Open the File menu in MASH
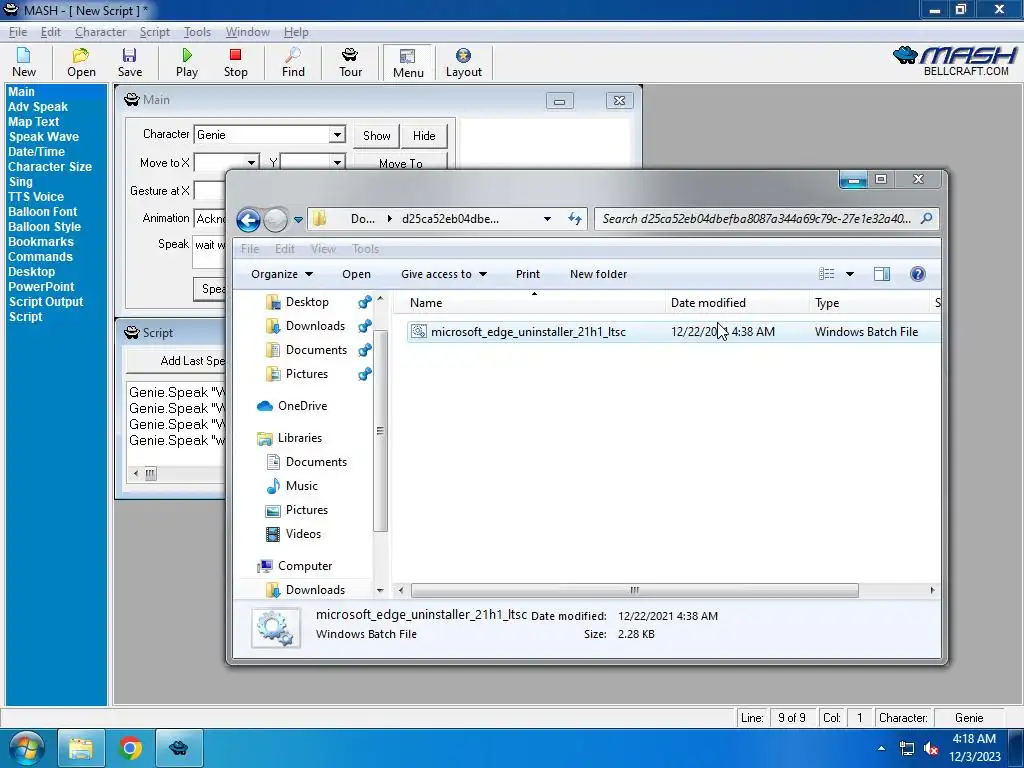The width and height of the screenshot is (1024, 768). tap(18, 32)
